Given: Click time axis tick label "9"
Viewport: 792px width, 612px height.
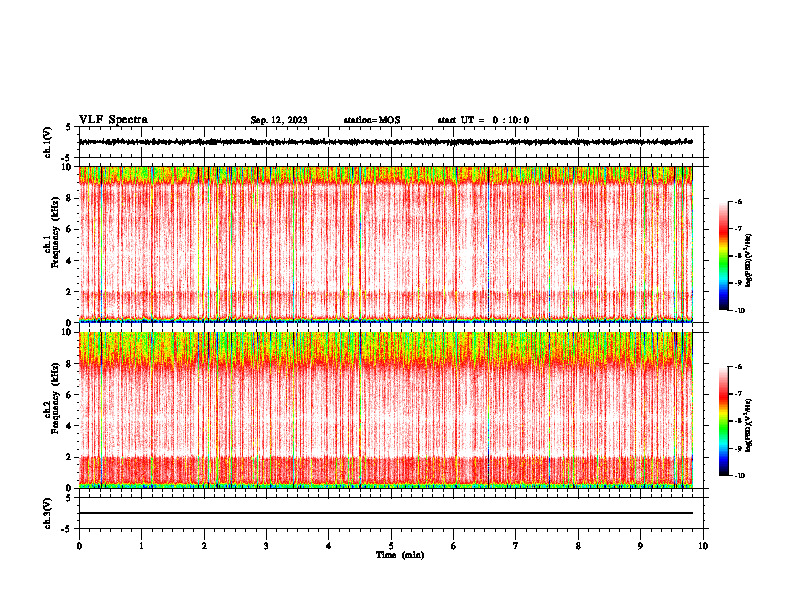Looking at the screenshot, I should pyautogui.click(x=640, y=546).
